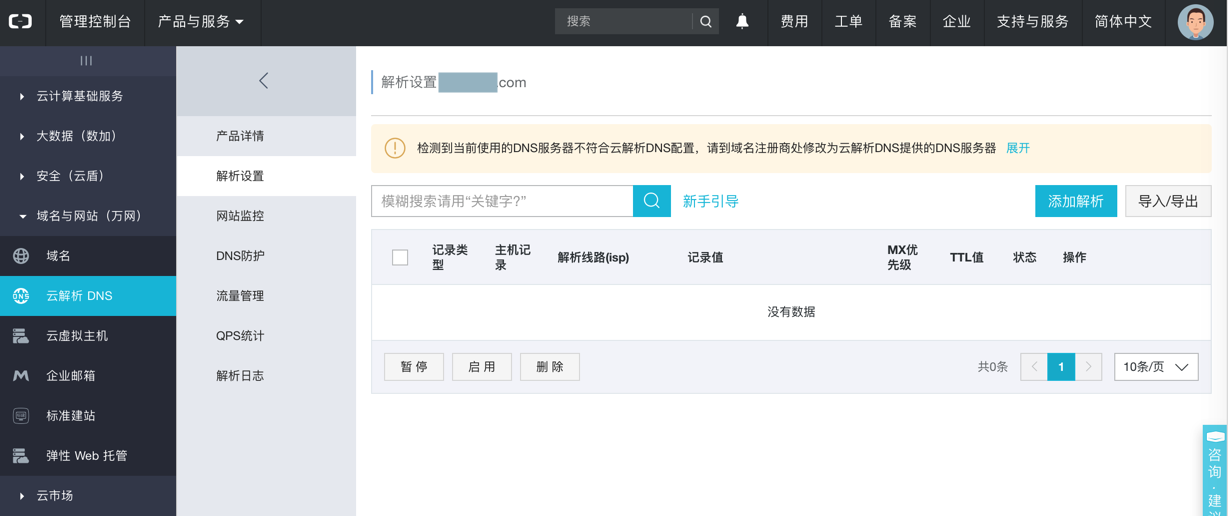Click the 添加解析 button
Viewport: 1228px width, 516px height.
(x=1075, y=201)
